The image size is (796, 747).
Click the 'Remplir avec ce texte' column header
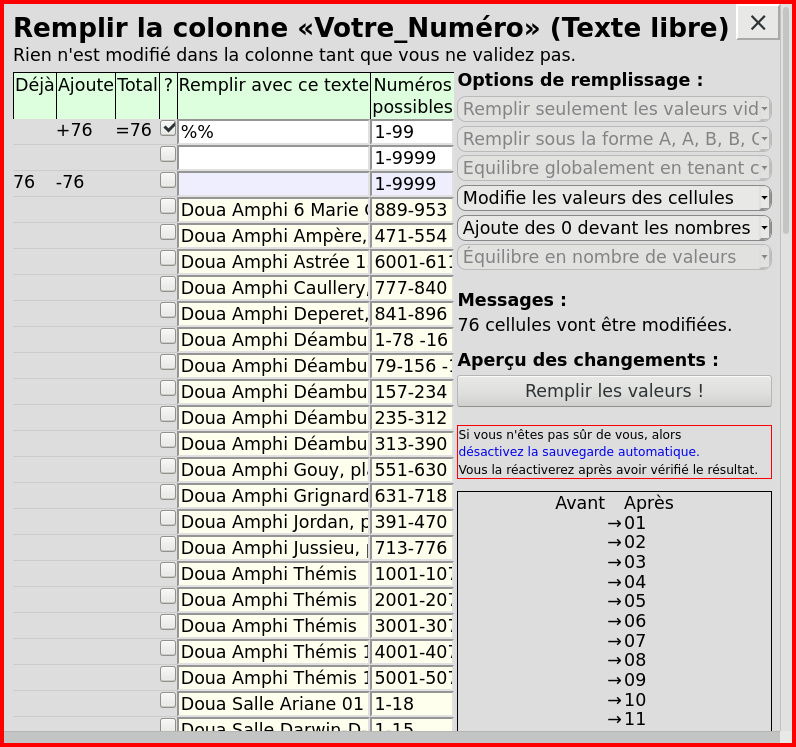pyautogui.click(x=274, y=86)
